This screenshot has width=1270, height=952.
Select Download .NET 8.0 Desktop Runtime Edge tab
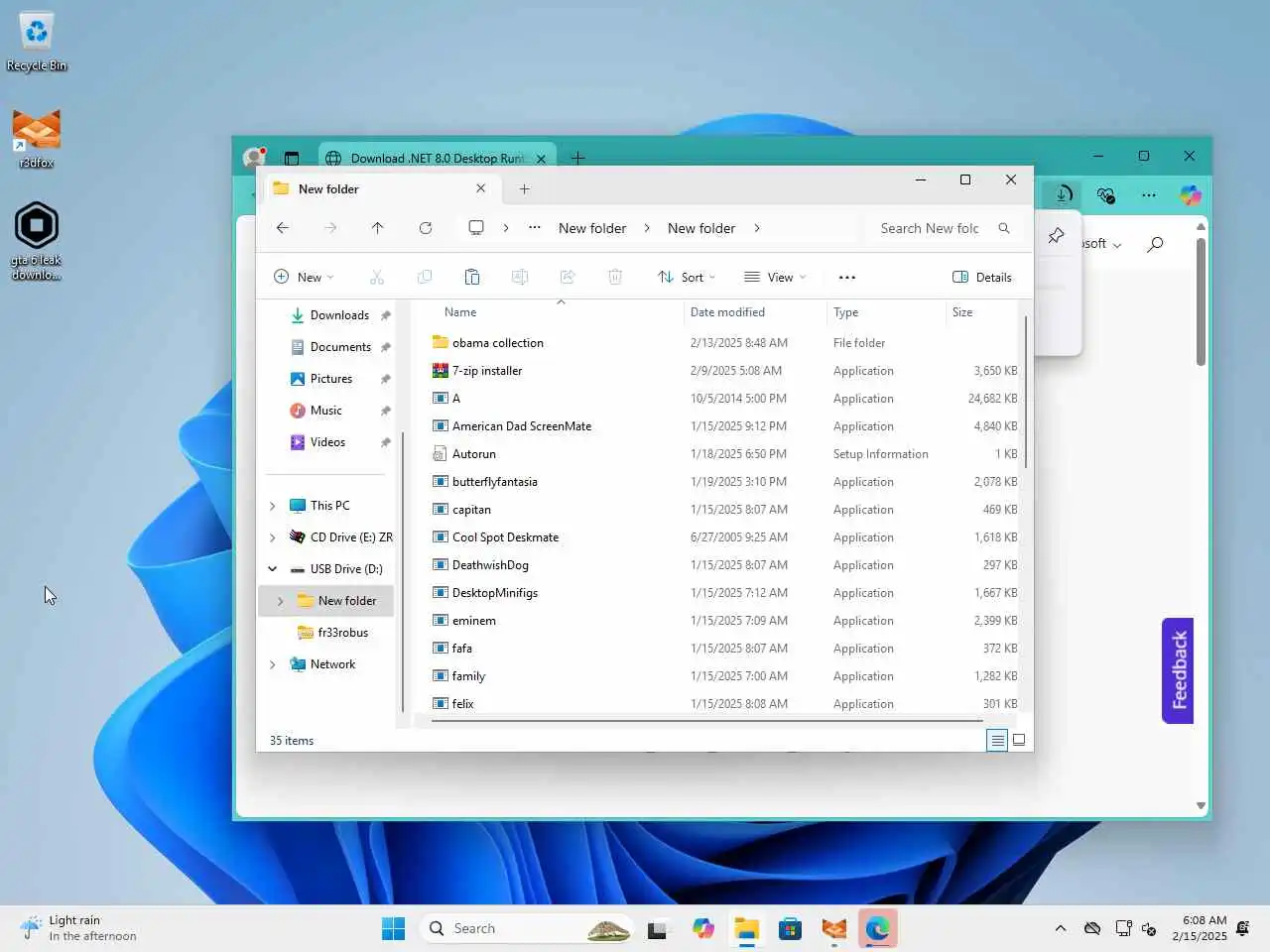coord(437,158)
